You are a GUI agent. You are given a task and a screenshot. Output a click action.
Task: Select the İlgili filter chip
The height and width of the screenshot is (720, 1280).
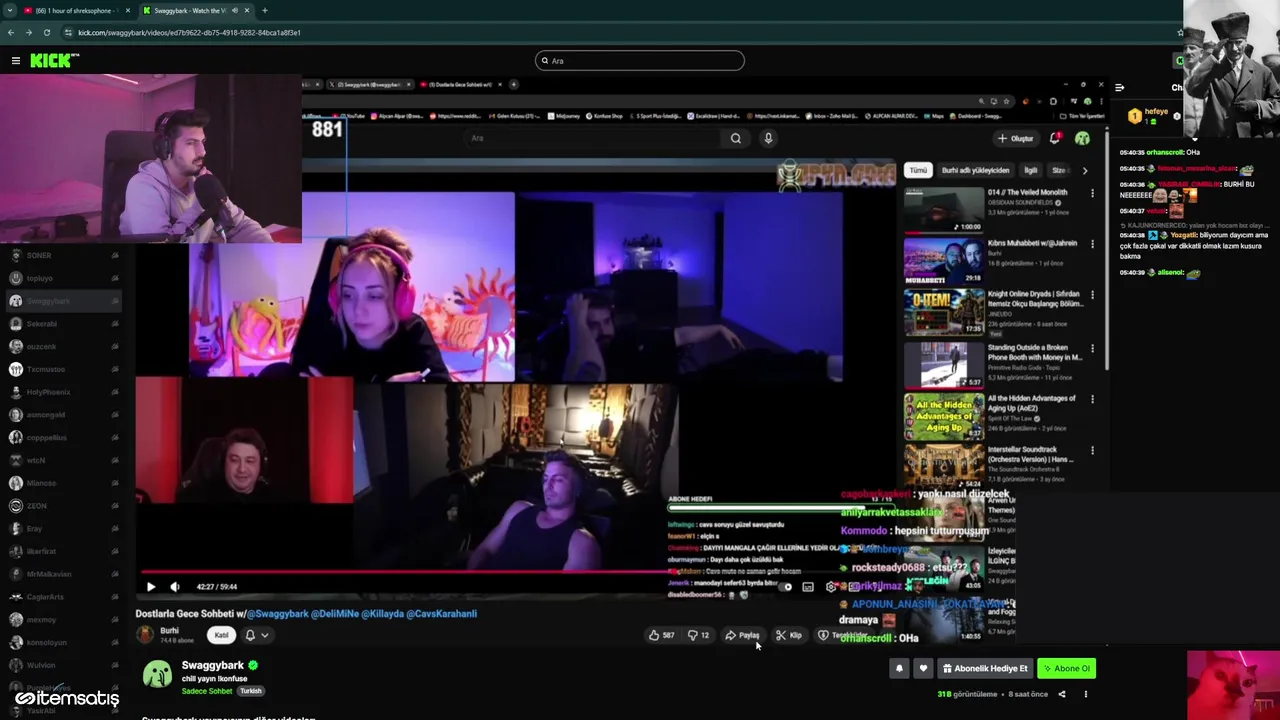pos(1030,170)
